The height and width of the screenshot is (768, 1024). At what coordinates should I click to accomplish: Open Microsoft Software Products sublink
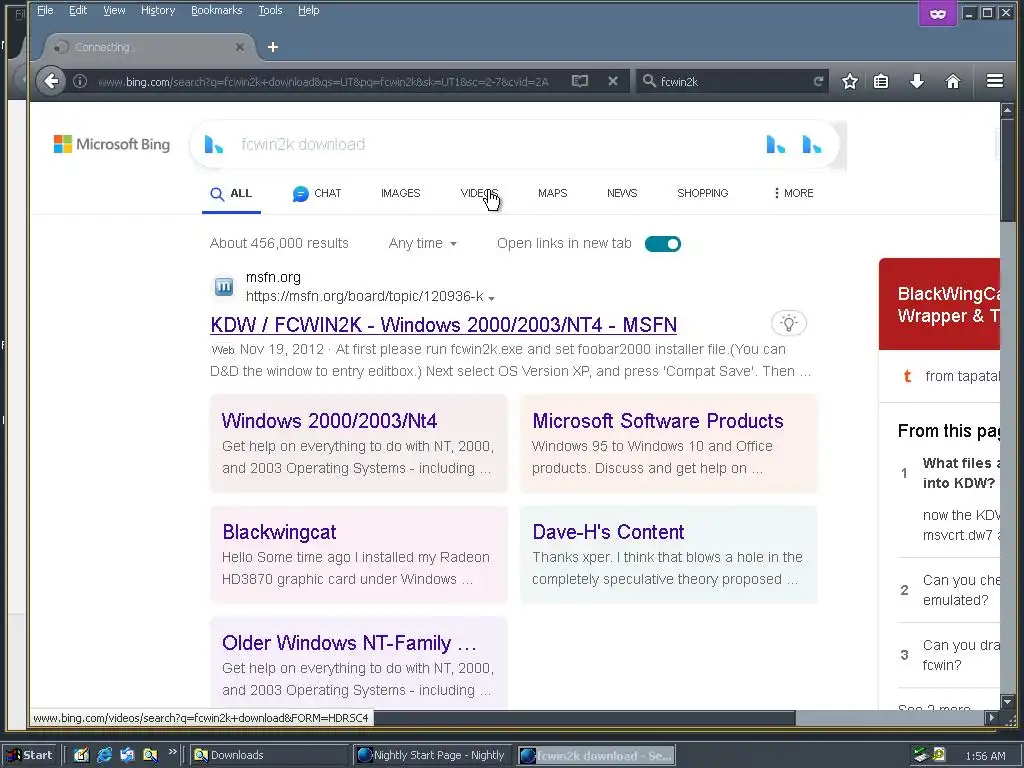(658, 421)
